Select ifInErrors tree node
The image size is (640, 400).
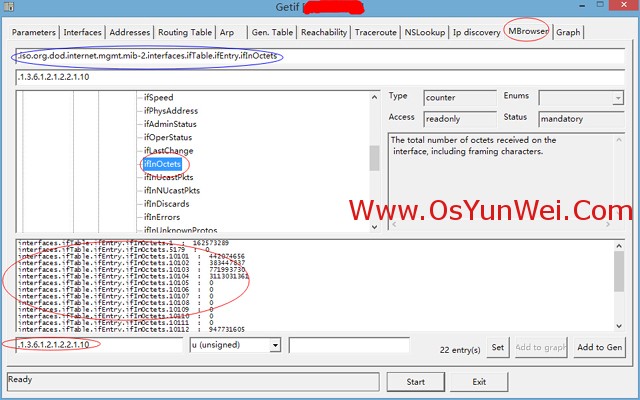(165, 217)
